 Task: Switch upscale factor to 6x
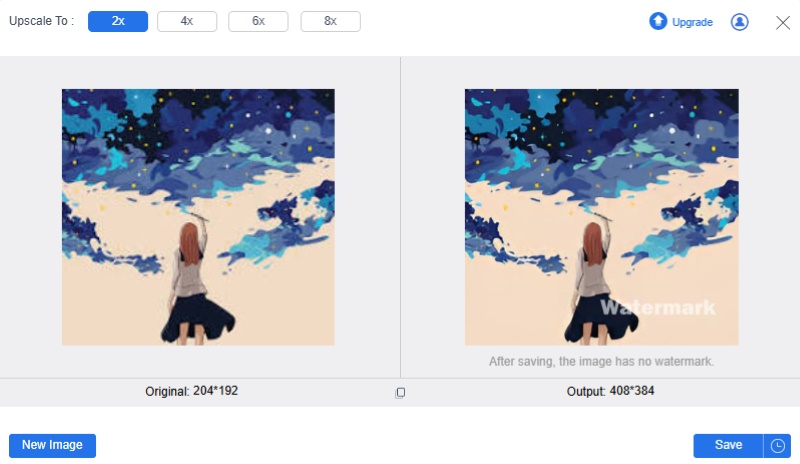click(x=258, y=21)
